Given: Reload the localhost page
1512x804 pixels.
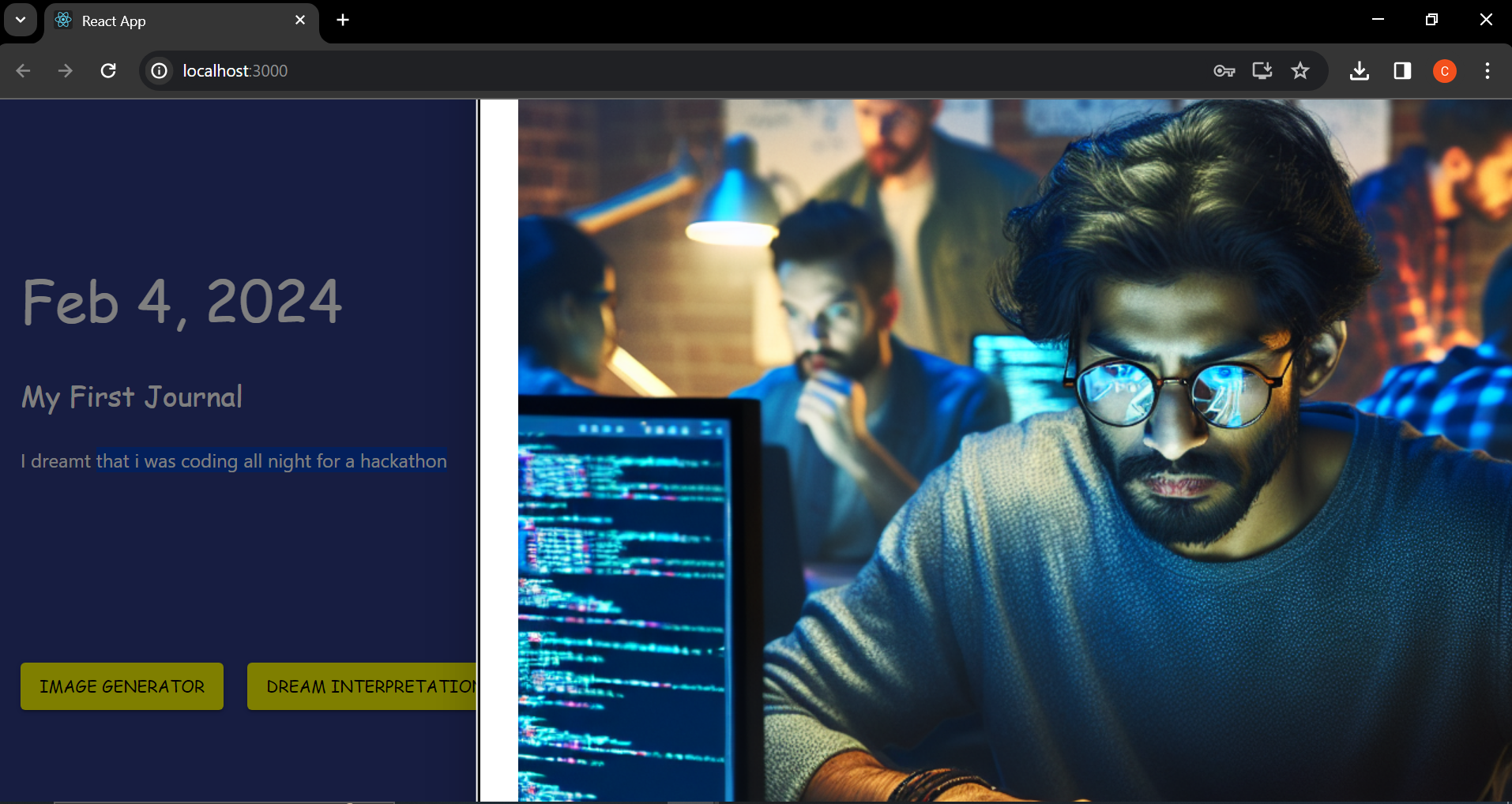Looking at the screenshot, I should 108,71.
